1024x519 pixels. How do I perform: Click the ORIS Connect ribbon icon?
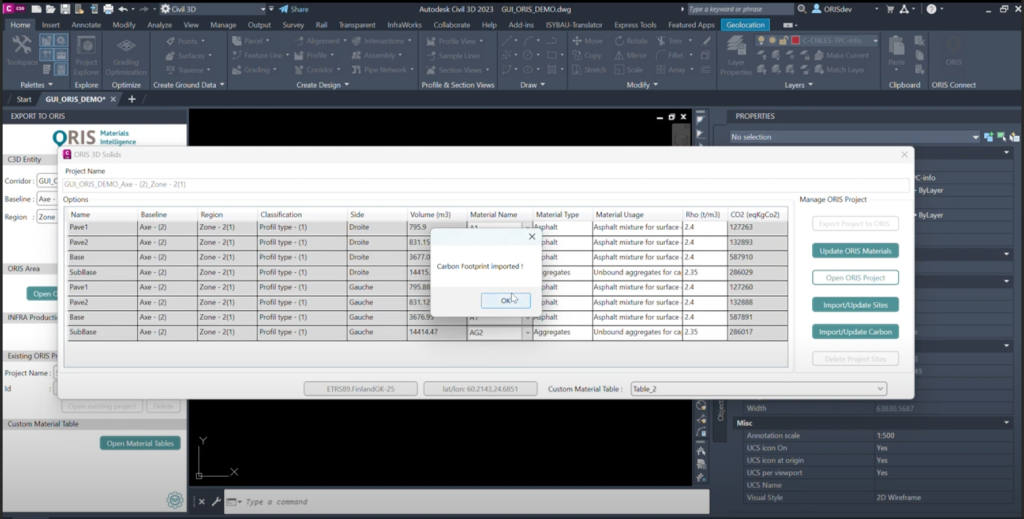pos(952,54)
